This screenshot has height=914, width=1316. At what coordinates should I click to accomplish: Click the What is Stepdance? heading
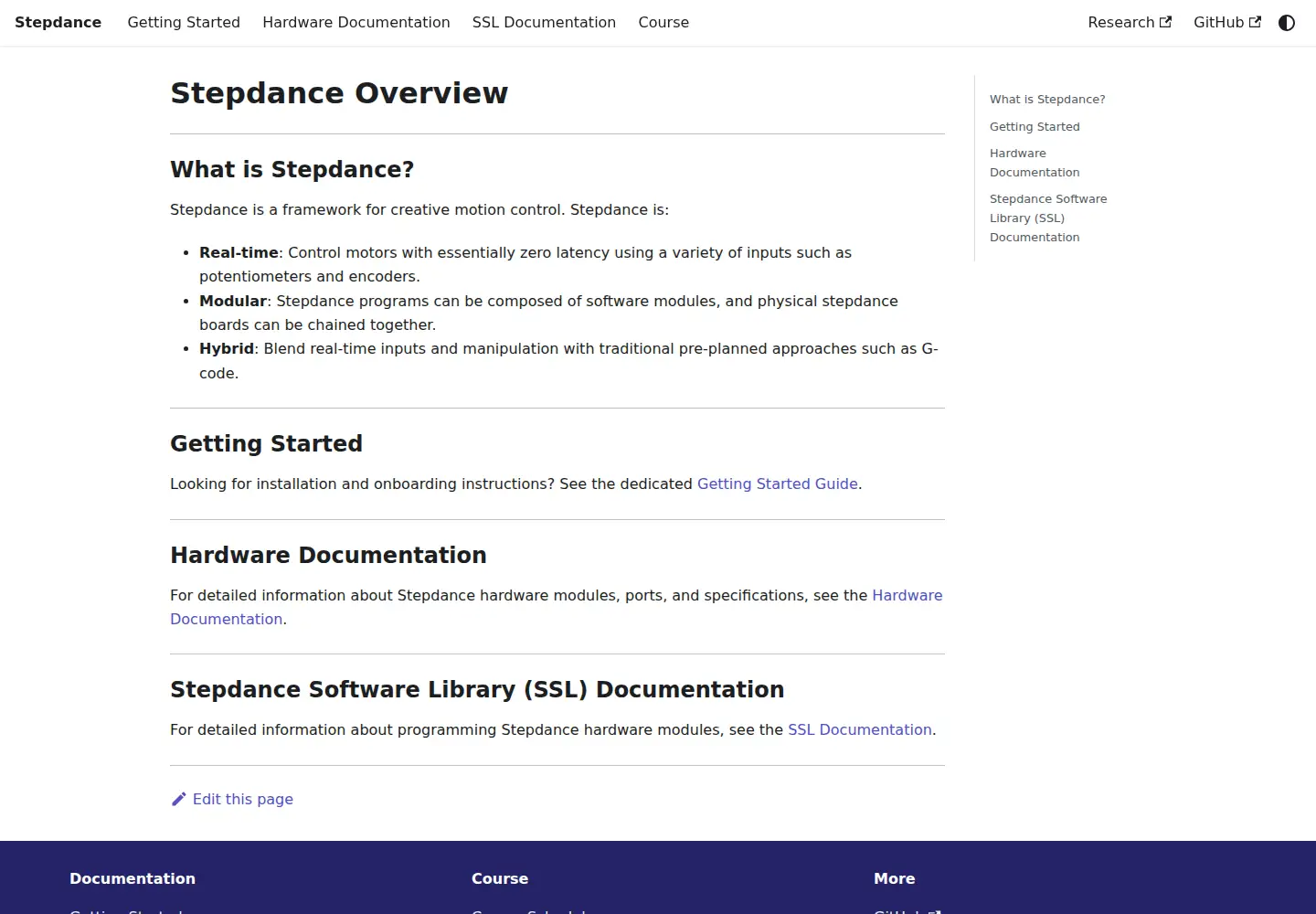(292, 169)
